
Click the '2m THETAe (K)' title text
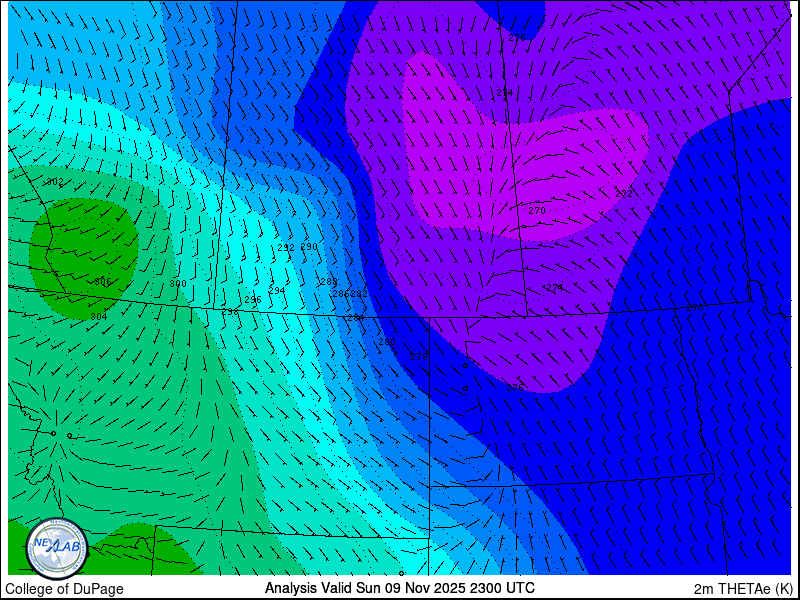point(743,589)
